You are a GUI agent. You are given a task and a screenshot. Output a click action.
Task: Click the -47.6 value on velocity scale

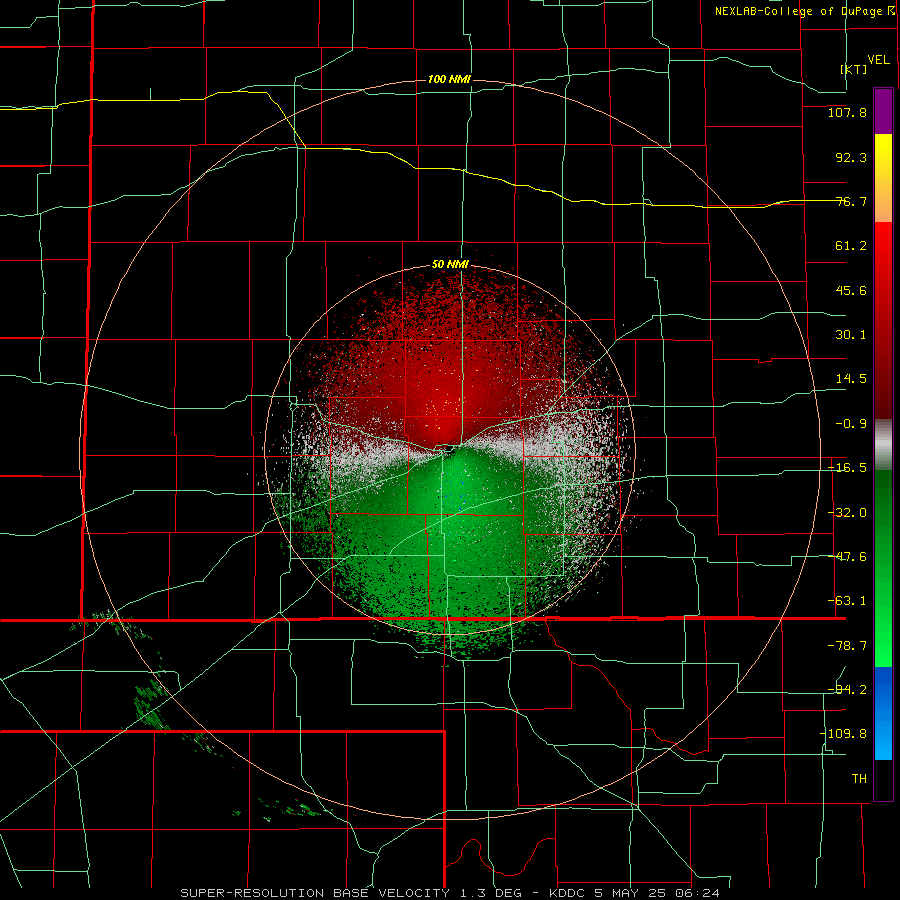pyautogui.click(x=847, y=557)
